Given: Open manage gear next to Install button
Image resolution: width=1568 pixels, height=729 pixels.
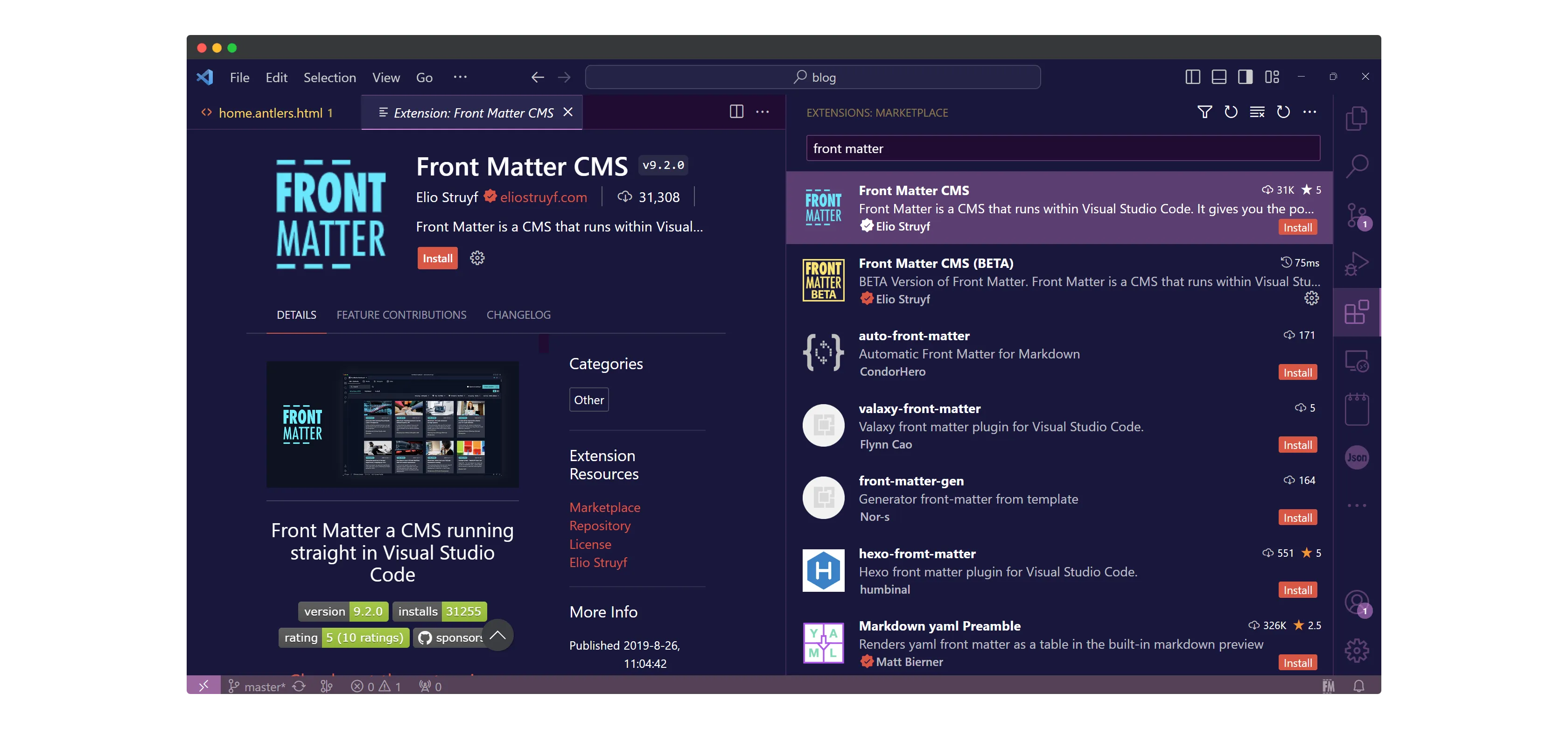Looking at the screenshot, I should [477, 258].
